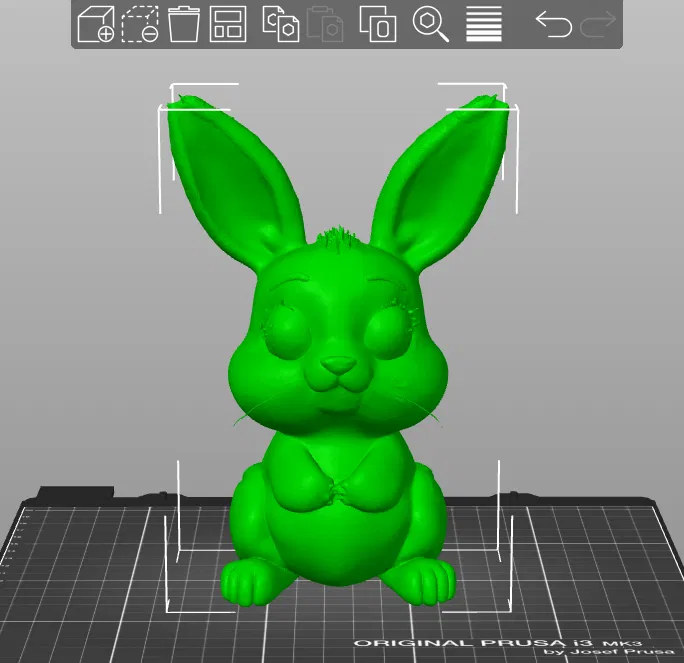684x663 pixels.
Task: Click the Add instance icon
Action: (378, 24)
